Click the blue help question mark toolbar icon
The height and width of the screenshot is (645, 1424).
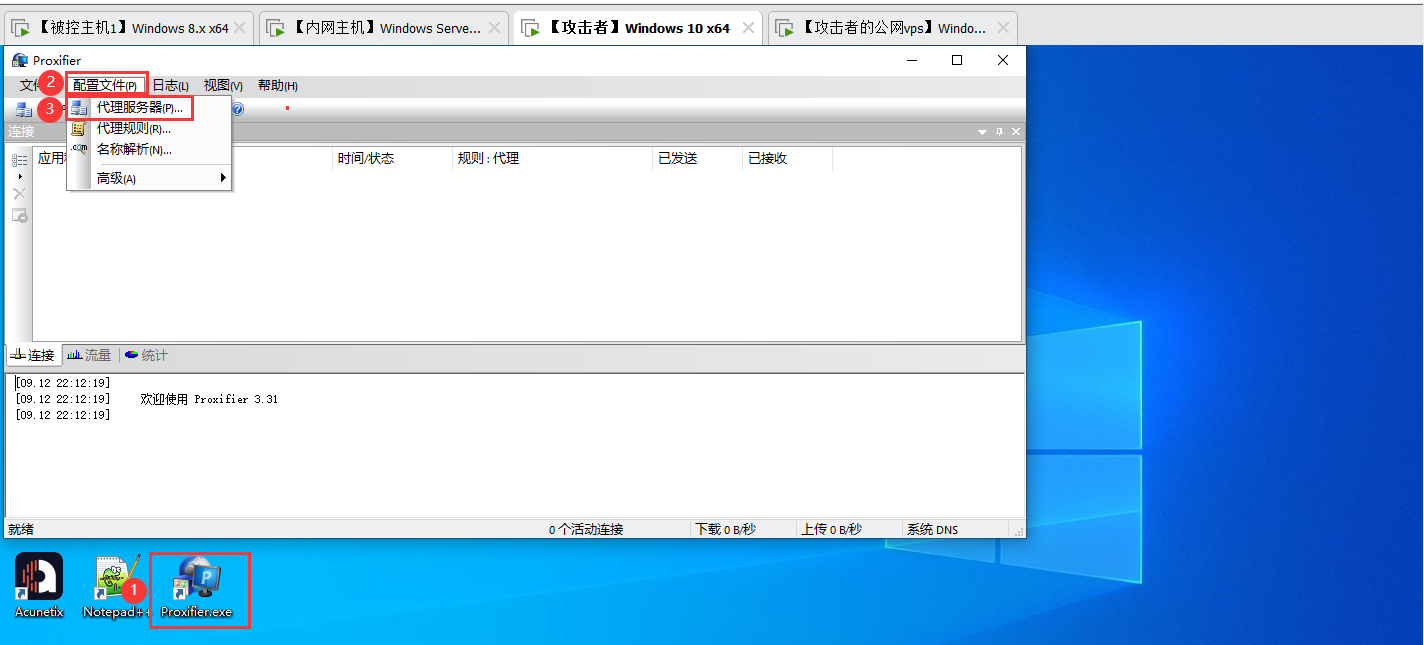pyautogui.click(x=238, y=109)
